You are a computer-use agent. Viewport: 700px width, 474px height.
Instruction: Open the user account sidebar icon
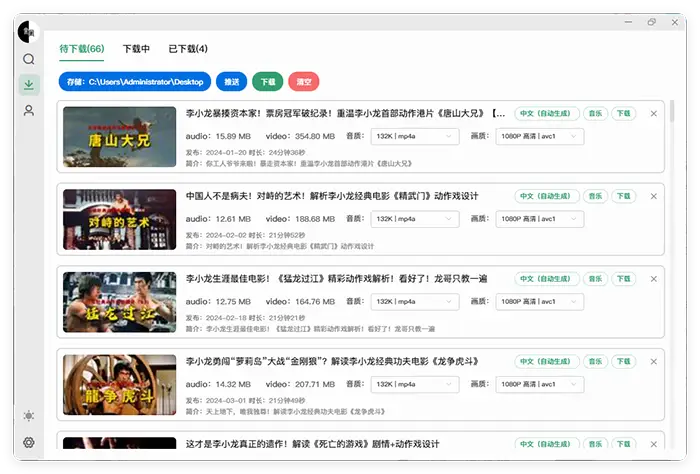(29, 110)
